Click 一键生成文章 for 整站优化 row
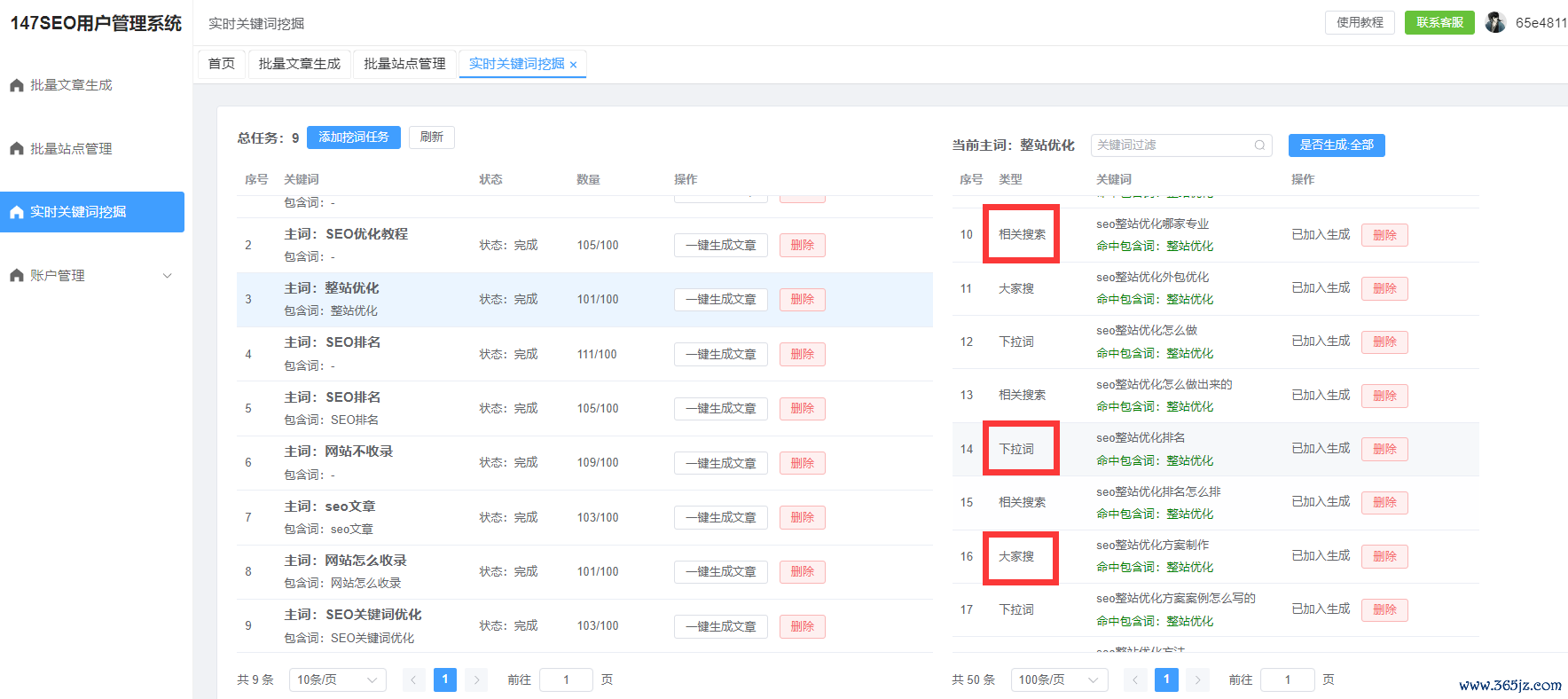 pos(721,300)
